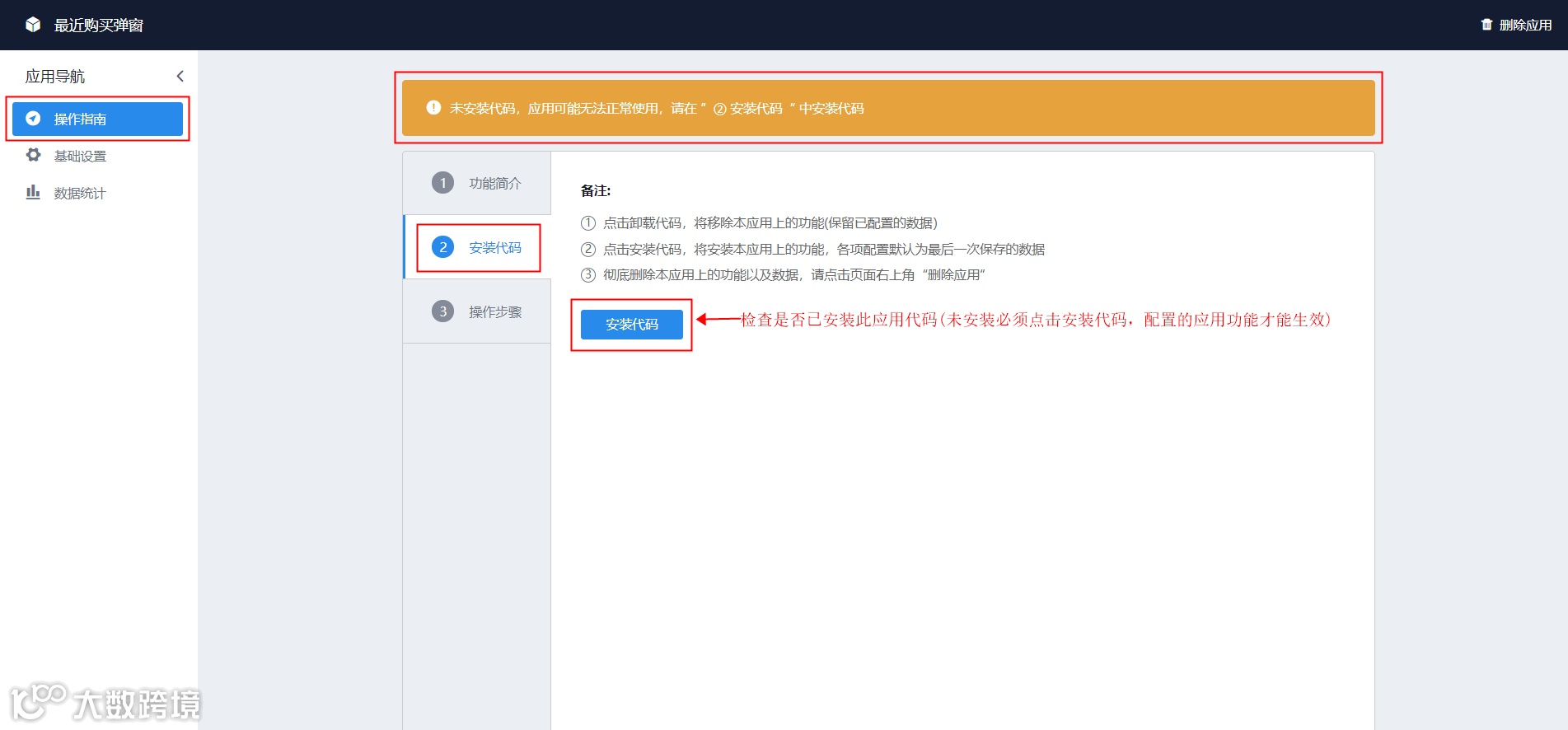This screenshot has height=730, width=1568.
Task: Switch to the 操作步骤 step tab
Action: (477, 311)
